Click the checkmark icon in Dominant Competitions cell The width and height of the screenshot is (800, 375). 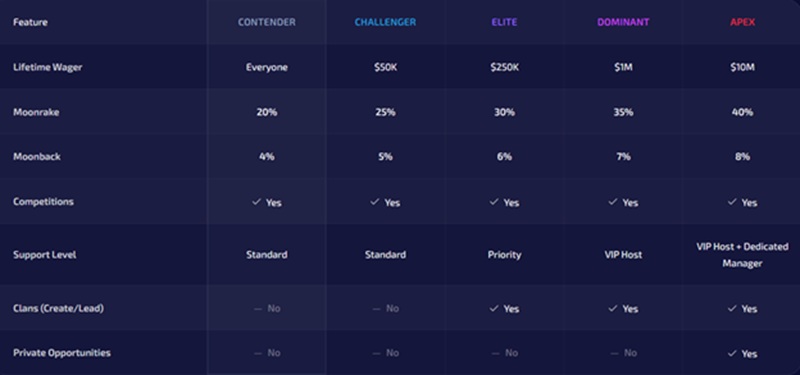613,202
